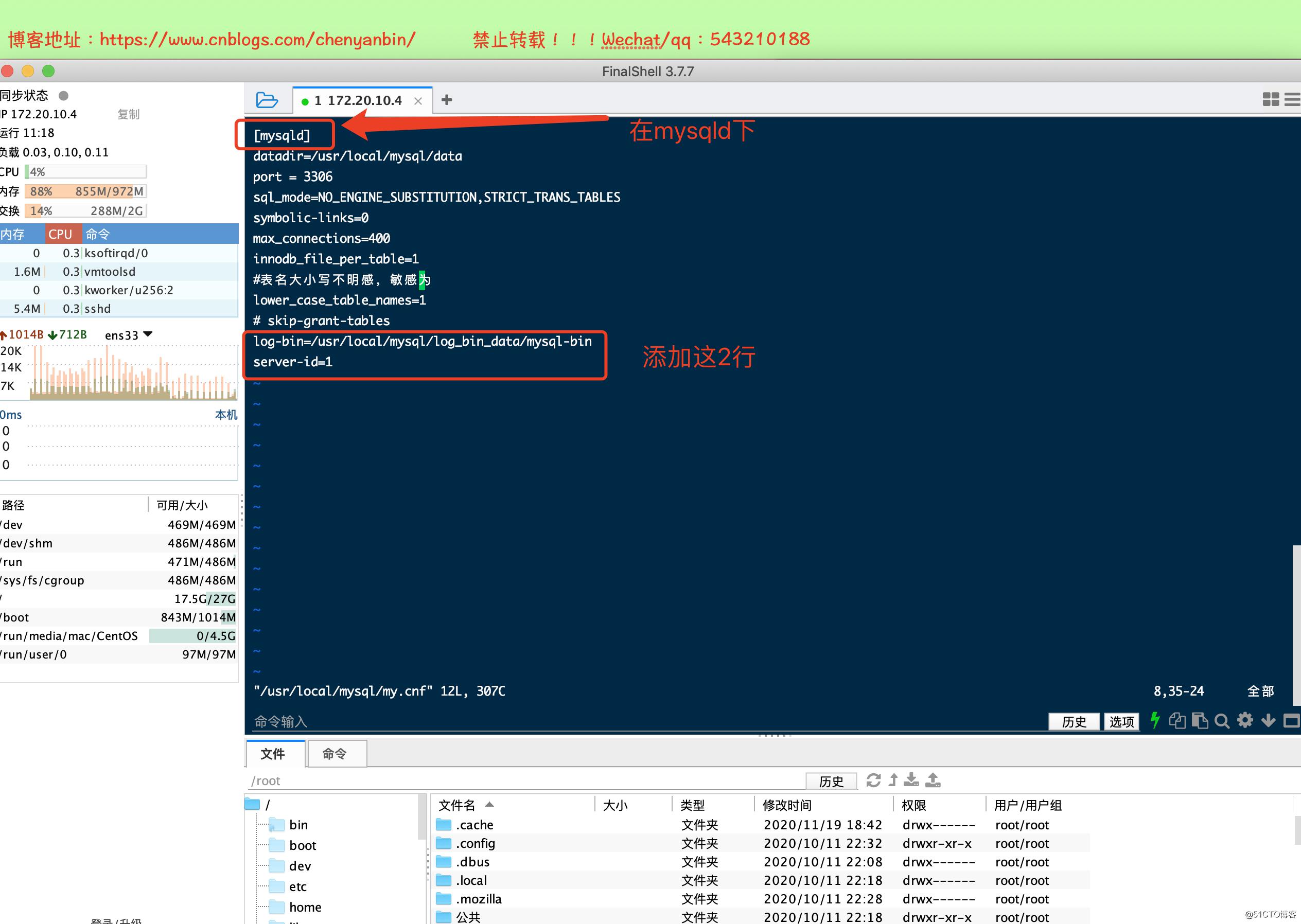Open file path 历史 button
This screenshot has width=1301, height=924.
tap(831, 781)
